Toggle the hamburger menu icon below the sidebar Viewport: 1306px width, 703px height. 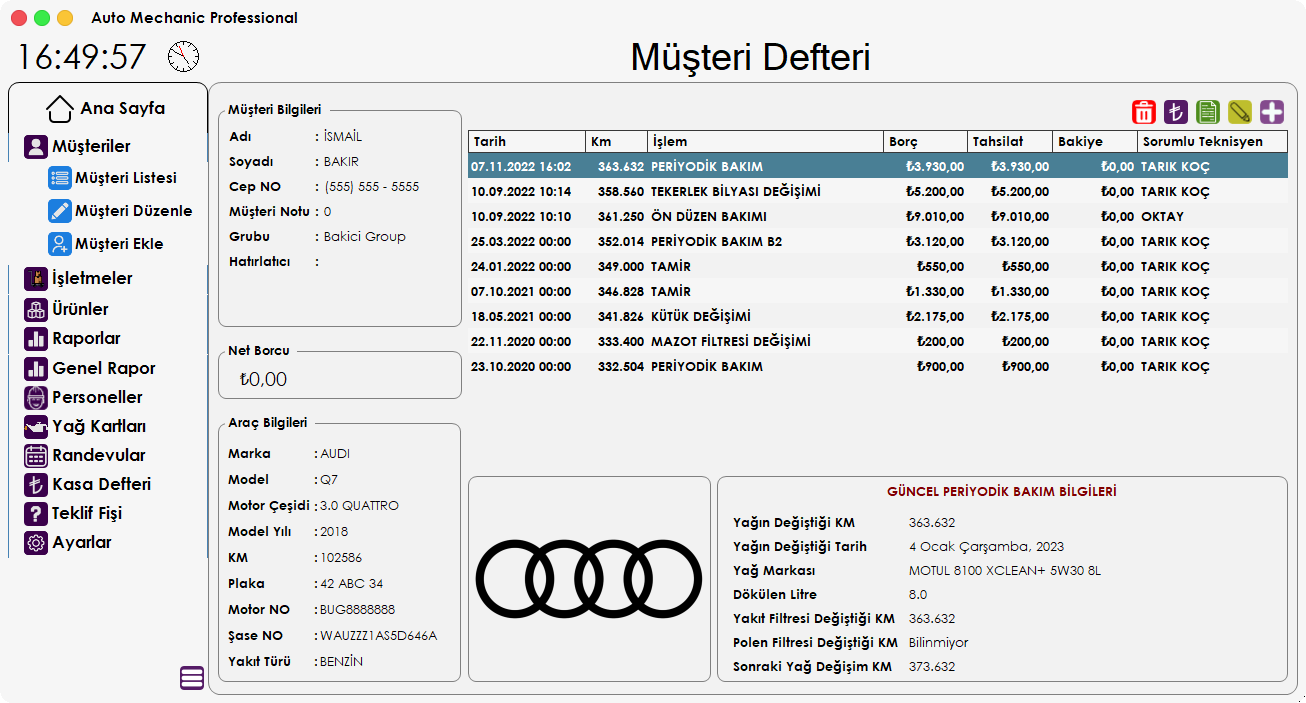coord(192,678)
